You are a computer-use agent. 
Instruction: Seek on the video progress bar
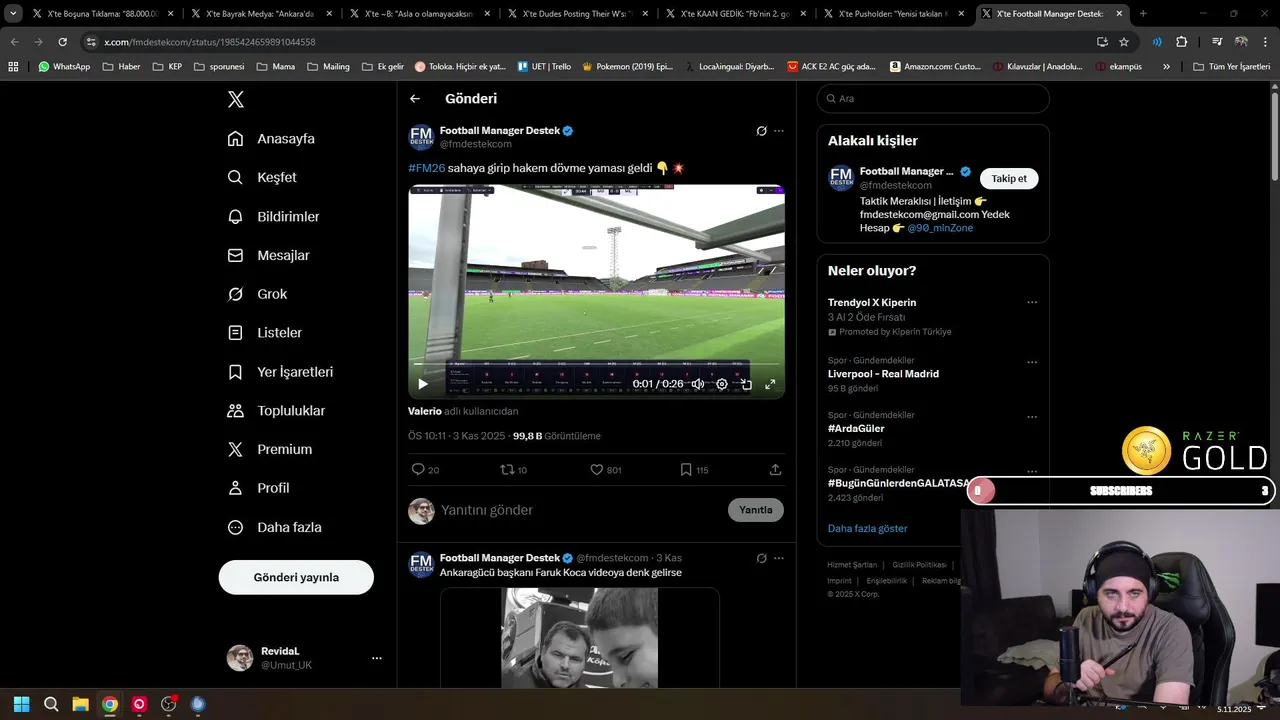click(x=596, y=364)
